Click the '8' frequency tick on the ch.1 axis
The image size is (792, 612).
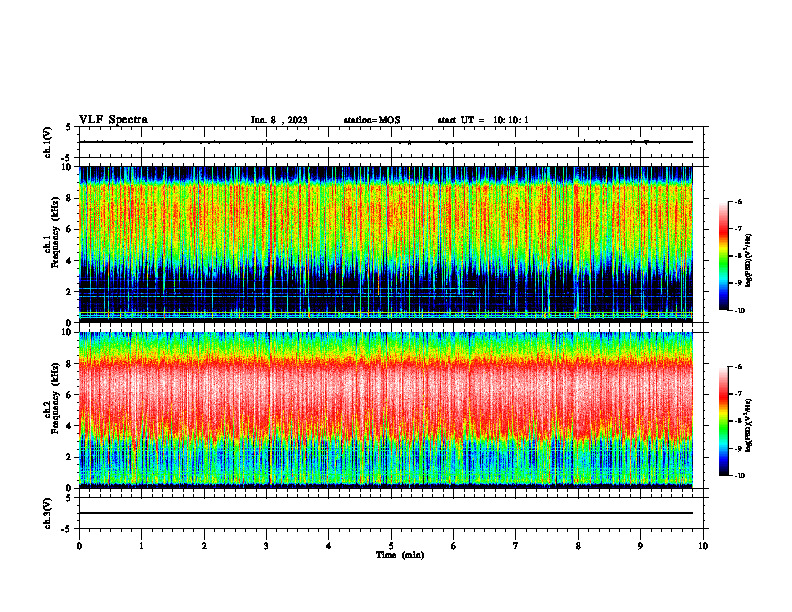point(69,198)
